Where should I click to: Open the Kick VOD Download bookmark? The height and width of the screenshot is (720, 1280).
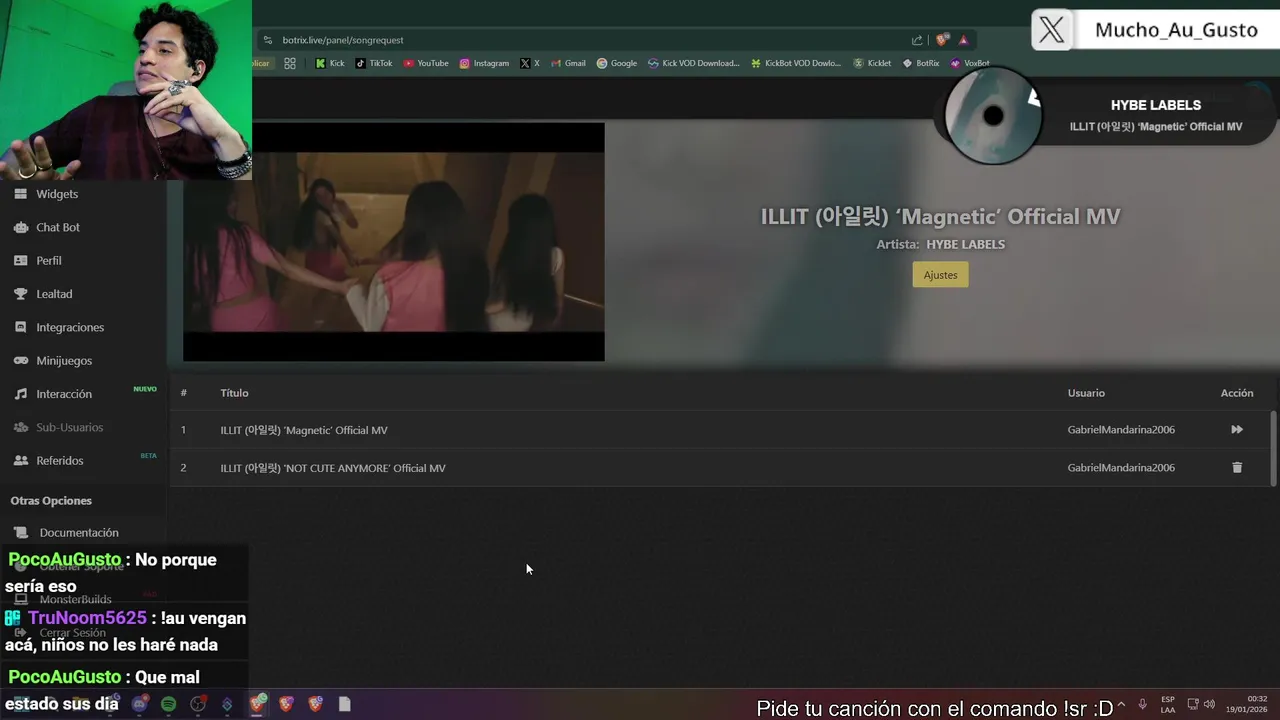pyautogui.click(x=694, y=63)
